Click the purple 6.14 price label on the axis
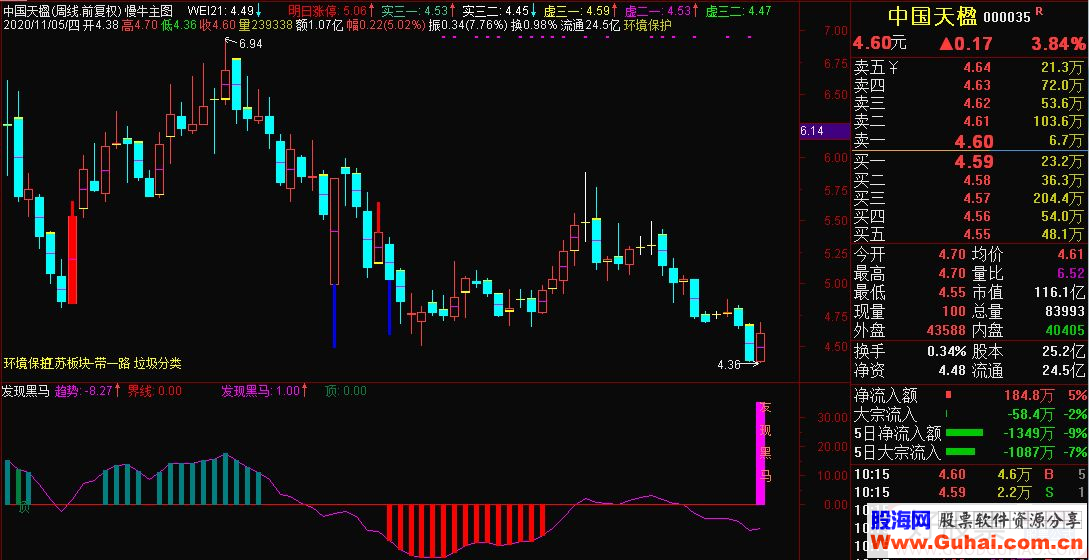The width and height of the screenshot is (1089, 560). click(x=824, y=131)
